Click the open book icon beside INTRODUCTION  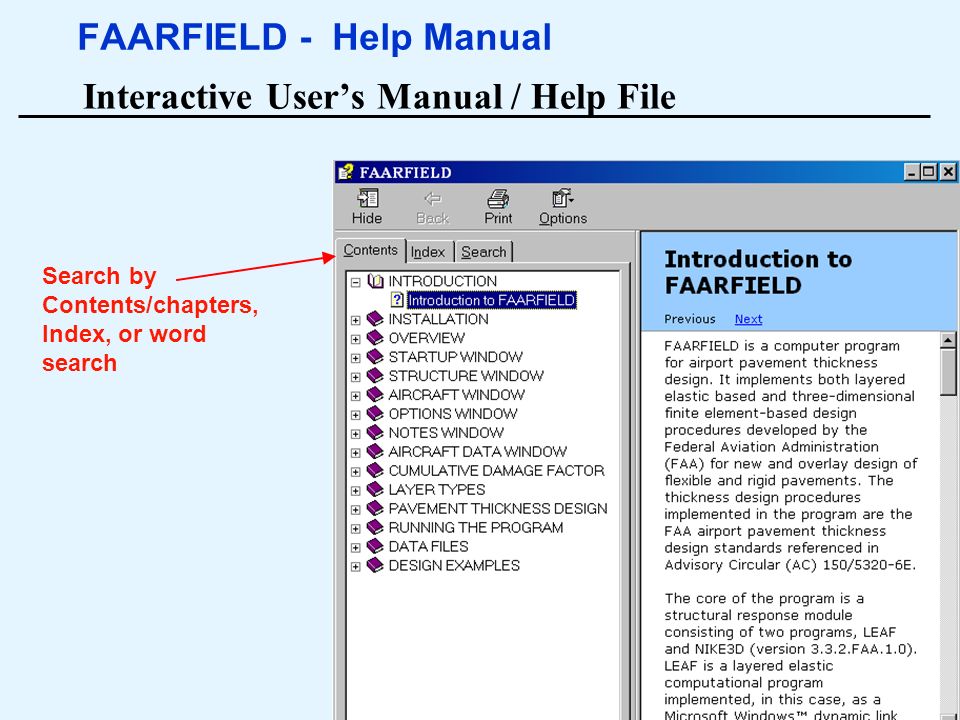pos(375,282)
